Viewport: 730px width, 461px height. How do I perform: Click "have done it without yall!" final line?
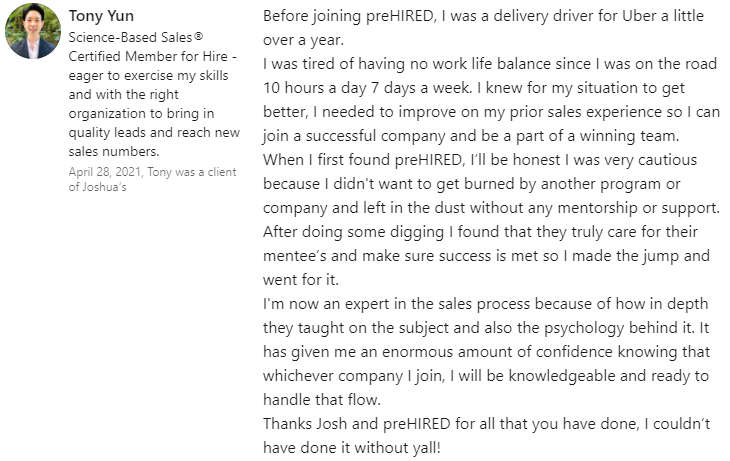point(351,447)
